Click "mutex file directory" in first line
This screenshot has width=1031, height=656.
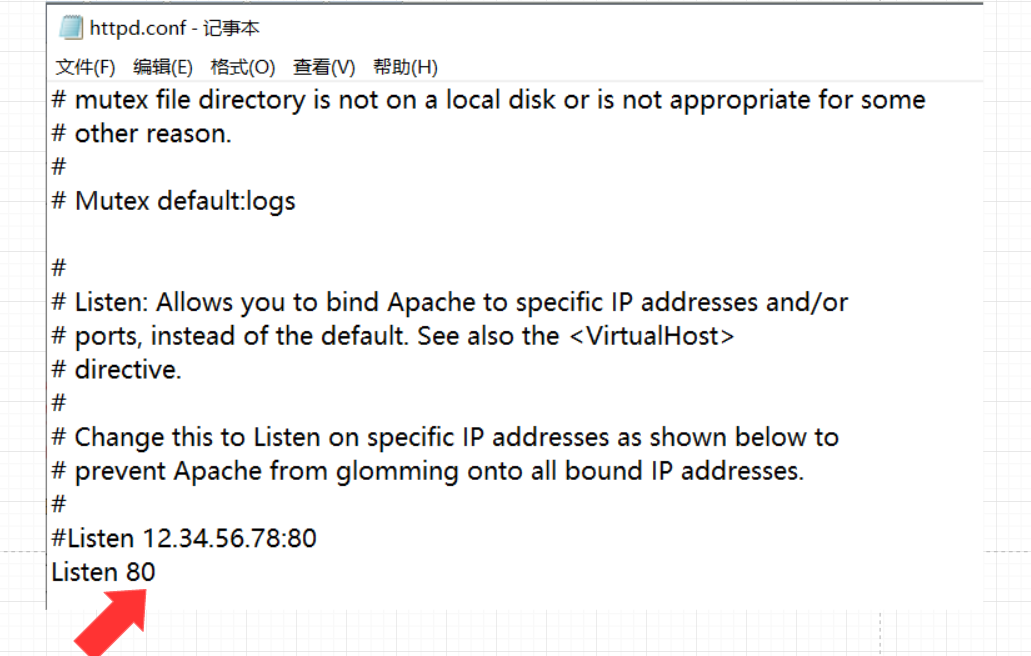(x=189, y=100)
